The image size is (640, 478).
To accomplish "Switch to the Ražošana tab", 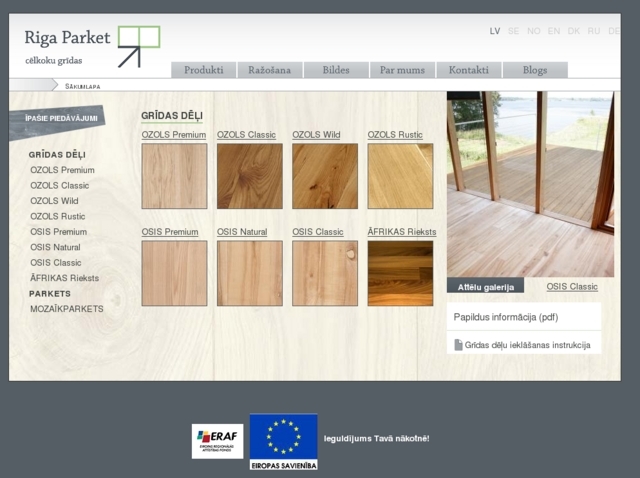I will pos(269,70).
